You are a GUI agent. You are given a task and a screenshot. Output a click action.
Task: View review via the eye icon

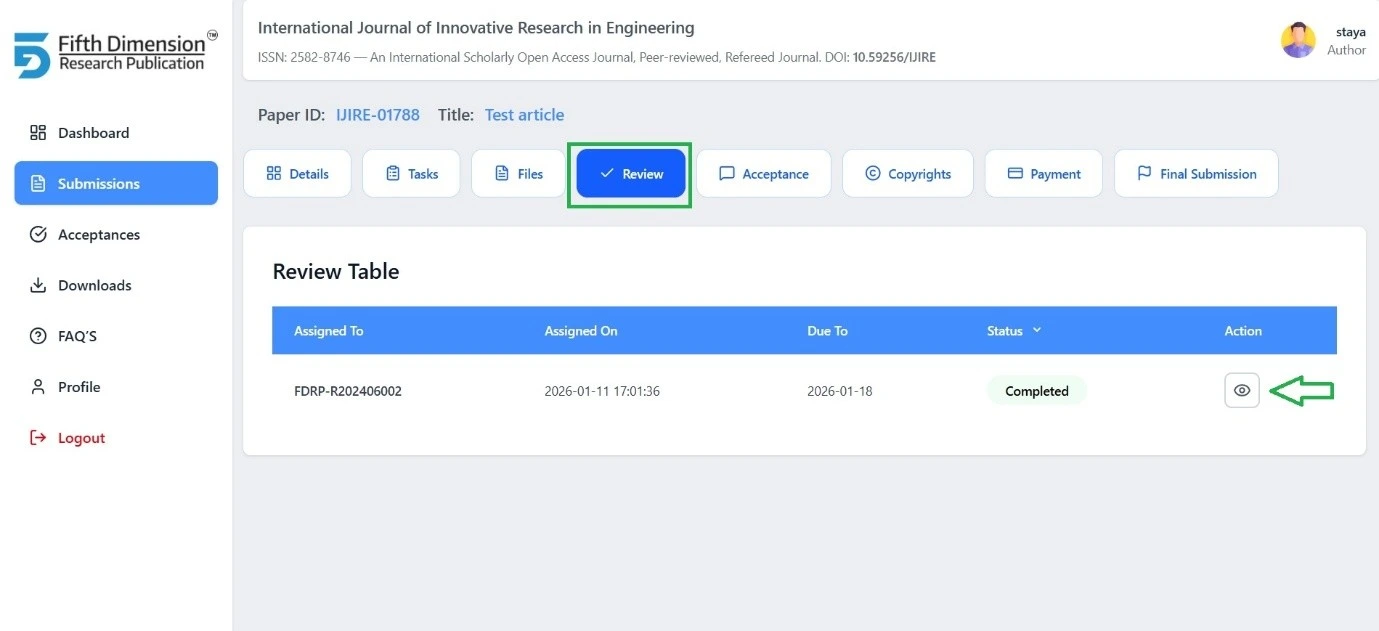[1242, 390]
